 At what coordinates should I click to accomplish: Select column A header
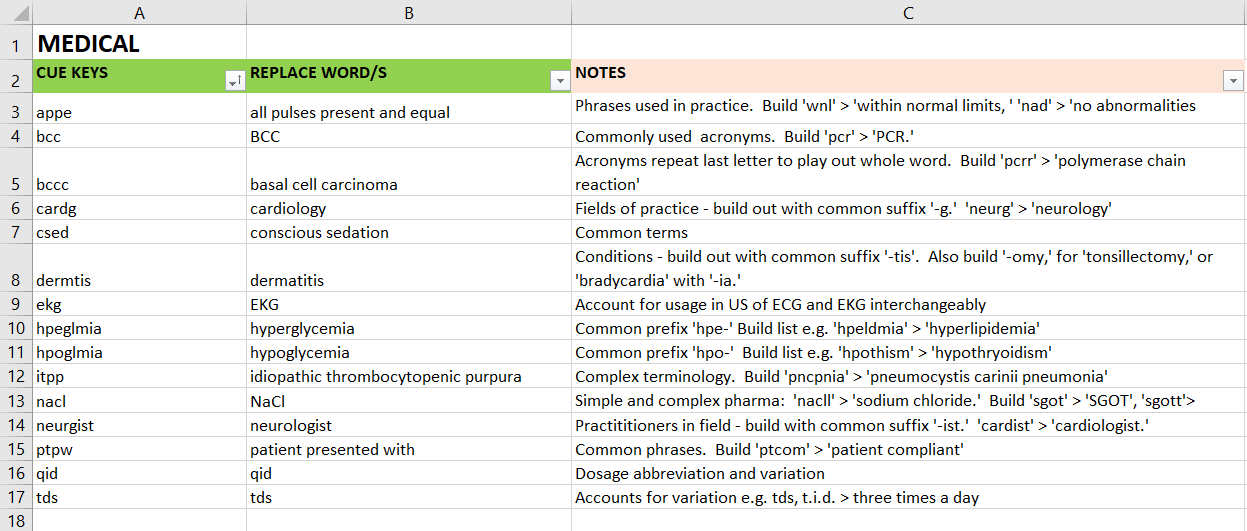[x=139, y=14]
